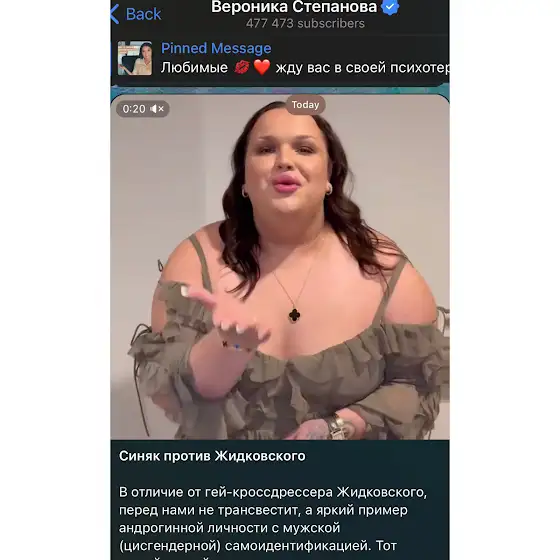Click the 0:20 video duration badge
The width and height of the screenshot is (560, 560).
click(x=142, y=109)
